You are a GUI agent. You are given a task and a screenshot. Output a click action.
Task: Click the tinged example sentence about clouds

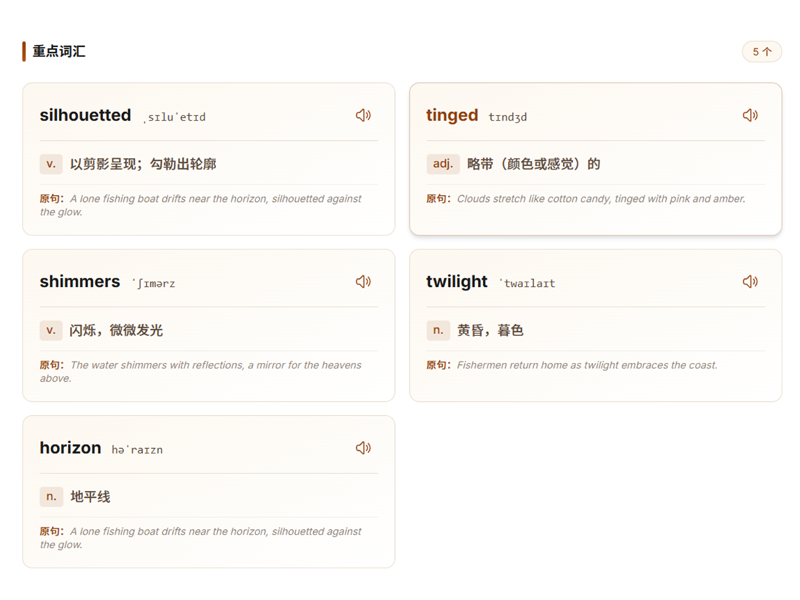[600, 199]
